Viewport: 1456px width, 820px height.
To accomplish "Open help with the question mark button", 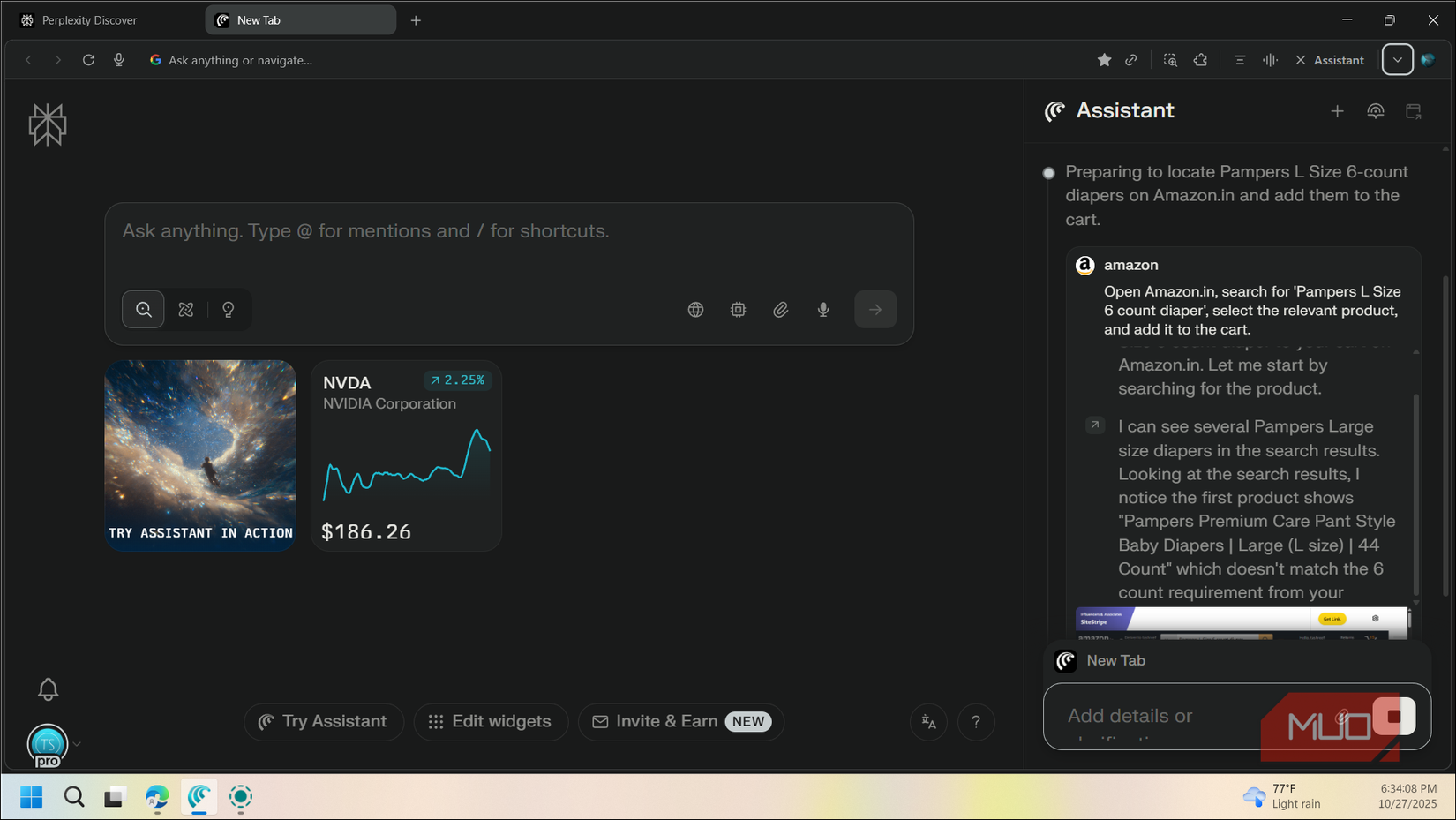I will [x=976, y=722].
